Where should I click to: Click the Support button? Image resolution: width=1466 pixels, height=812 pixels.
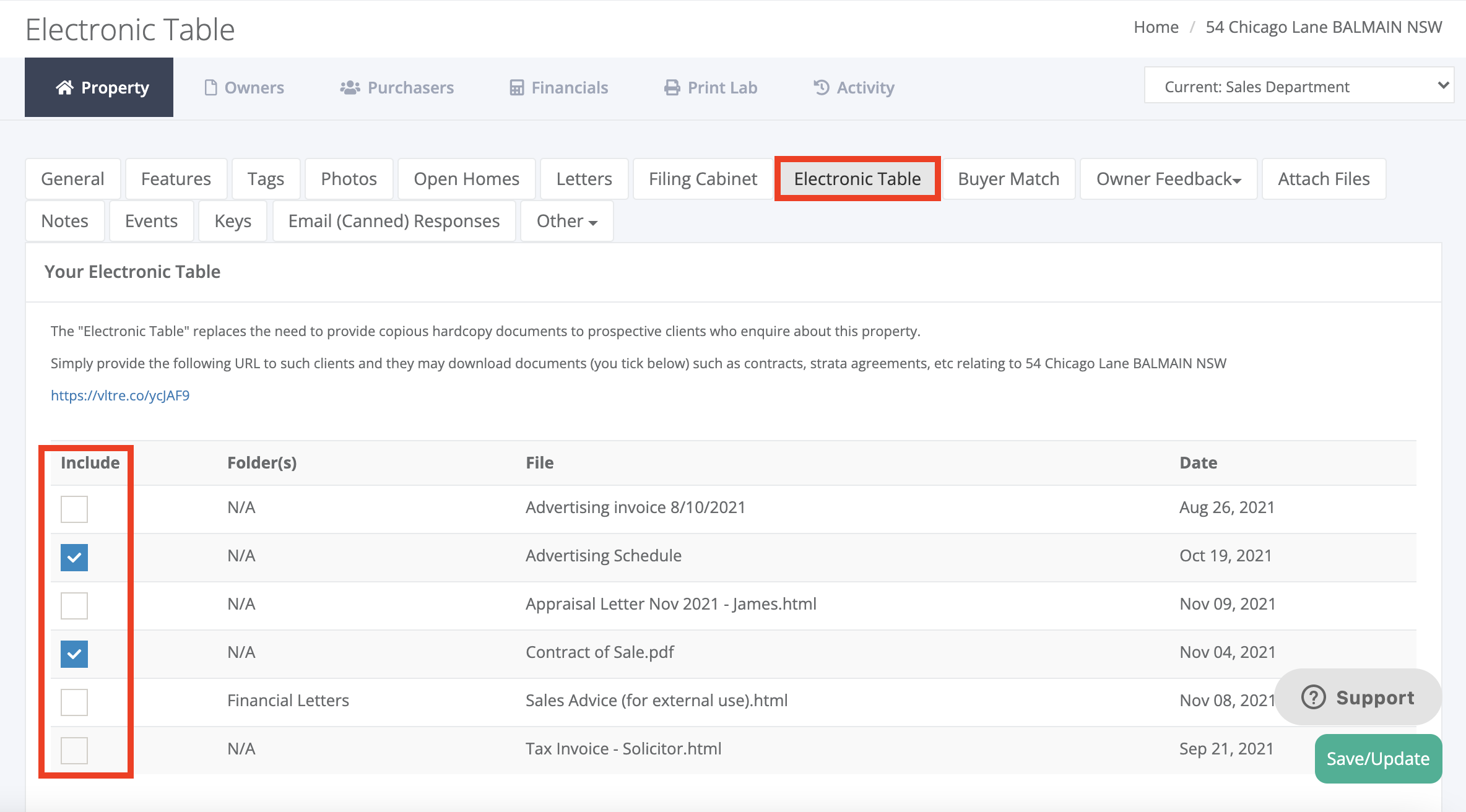[x=1358, y=697]
